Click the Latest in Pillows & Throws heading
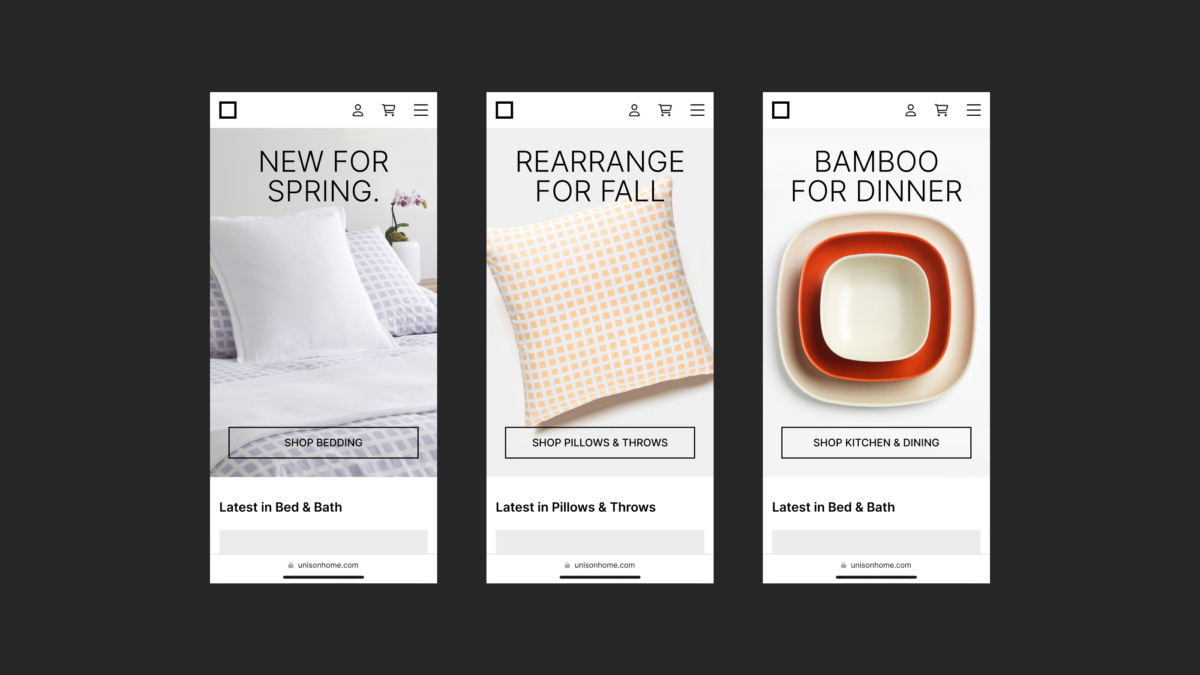This screenshot has width=1200, height=675. pyautogui.click(x=576, y=507)
